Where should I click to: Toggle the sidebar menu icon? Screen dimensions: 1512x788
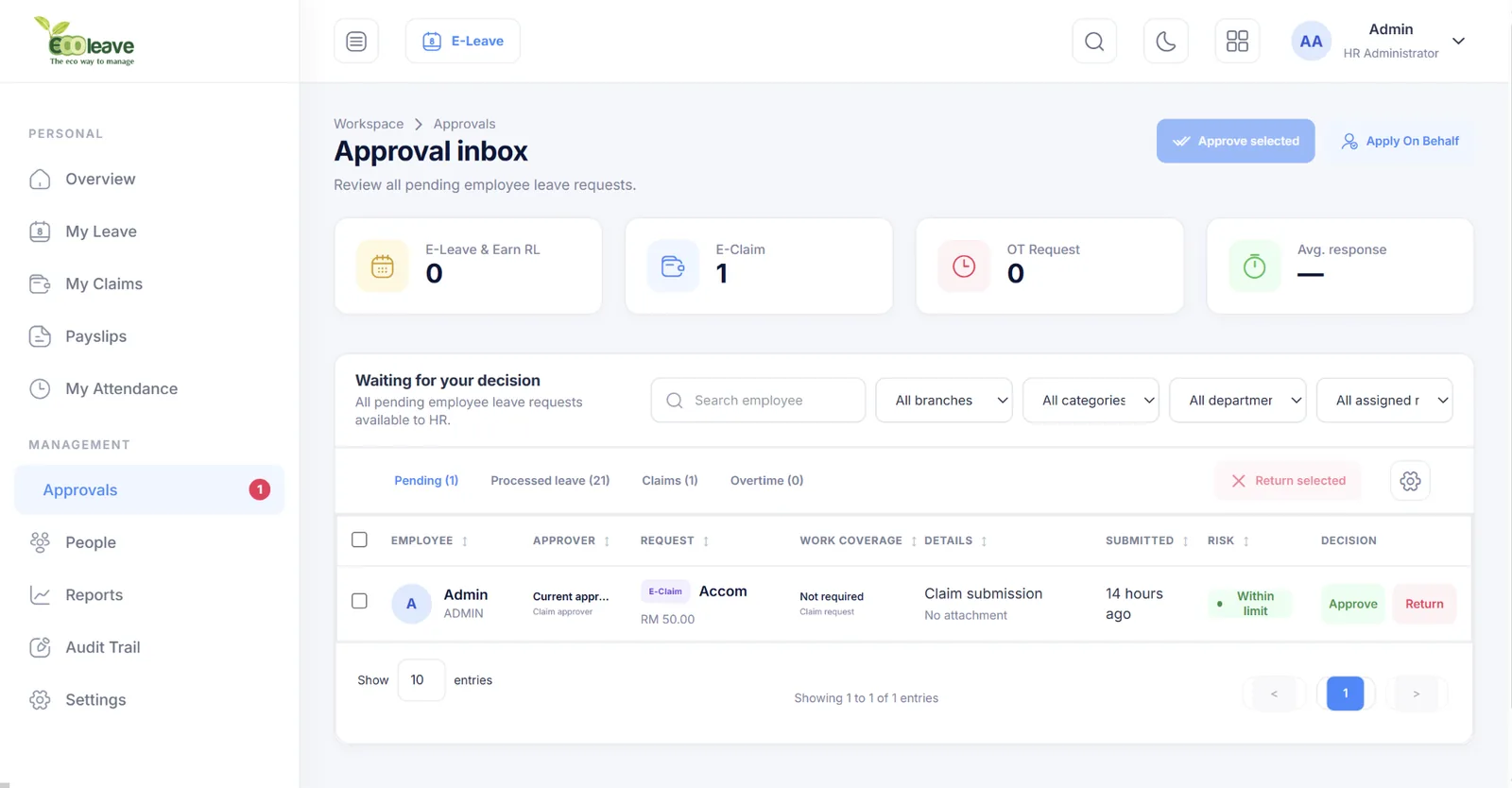[x=356, y=42]
